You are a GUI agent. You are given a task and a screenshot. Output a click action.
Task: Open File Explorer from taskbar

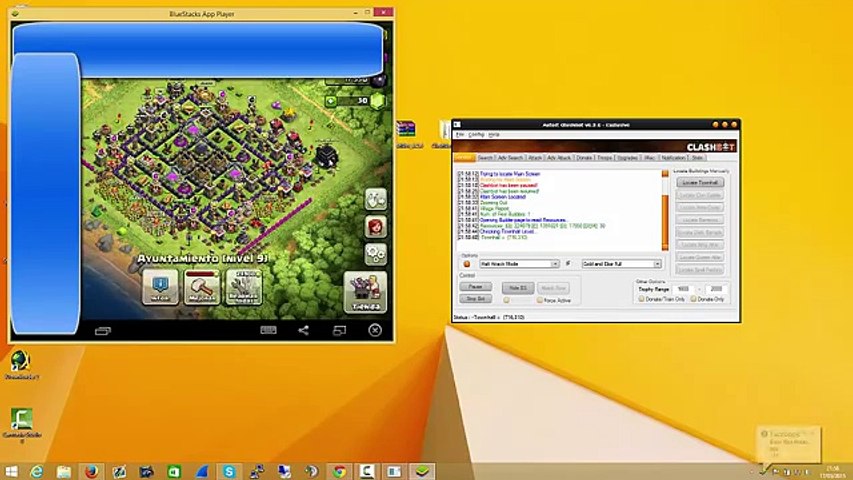pyautogui.click(x=64, y=471)
